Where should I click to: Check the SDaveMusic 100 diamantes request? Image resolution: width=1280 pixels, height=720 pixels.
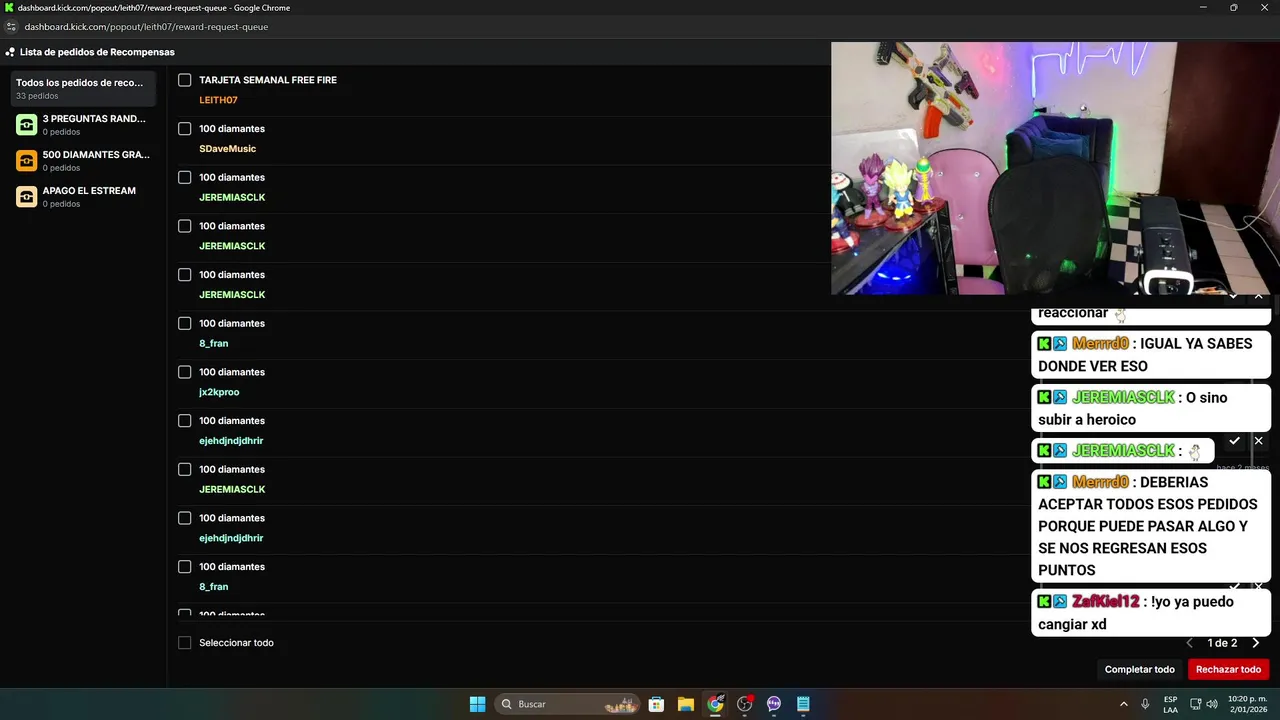click(185, 129)
